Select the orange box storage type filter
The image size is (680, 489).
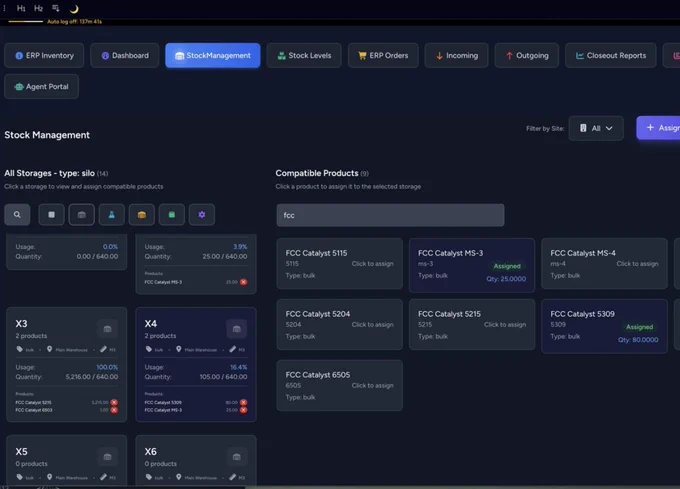pos(142,215)
